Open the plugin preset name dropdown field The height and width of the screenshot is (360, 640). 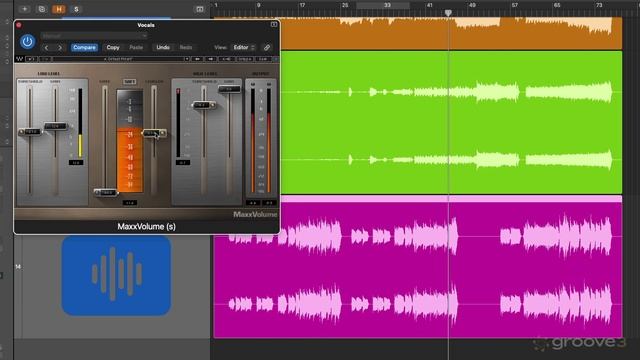click(x=94, y=36)
